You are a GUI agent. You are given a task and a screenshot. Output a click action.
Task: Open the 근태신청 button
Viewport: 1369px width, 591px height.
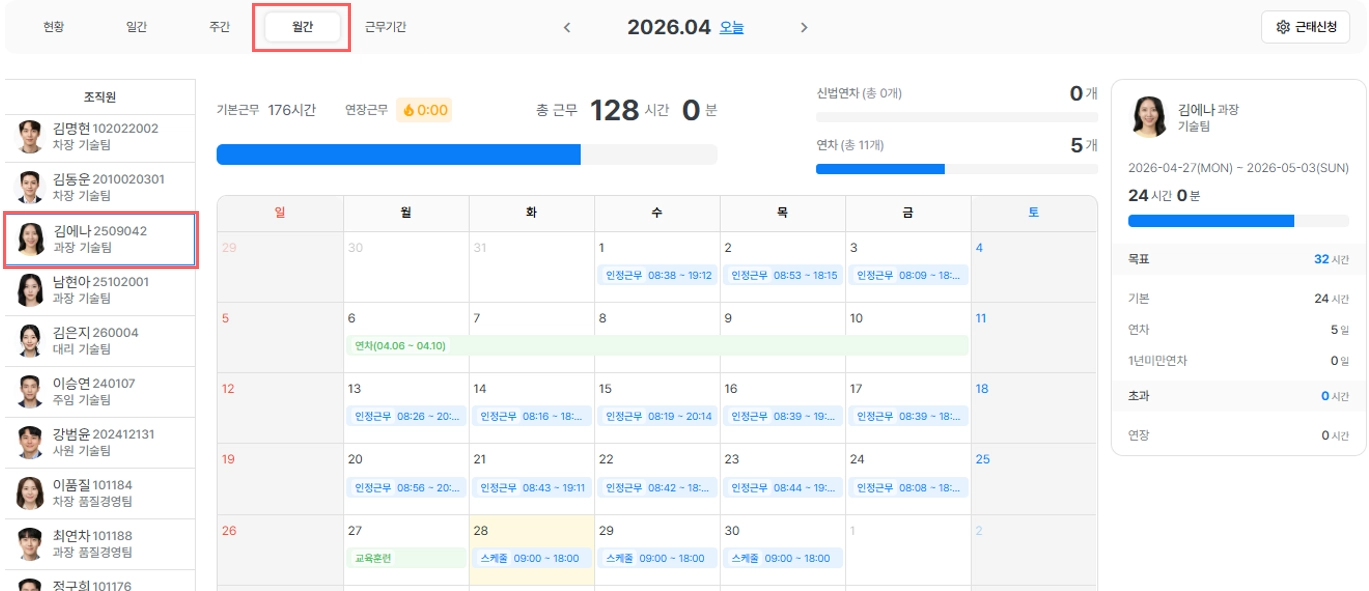1306,28
